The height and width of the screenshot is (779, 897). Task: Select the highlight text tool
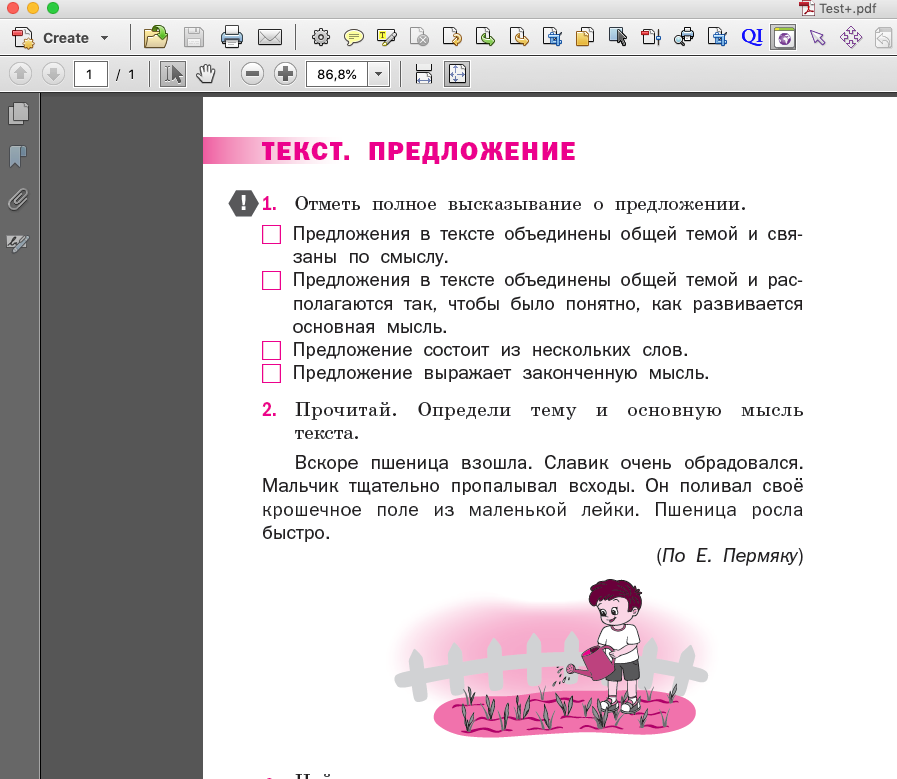click(x=387, y=38)
